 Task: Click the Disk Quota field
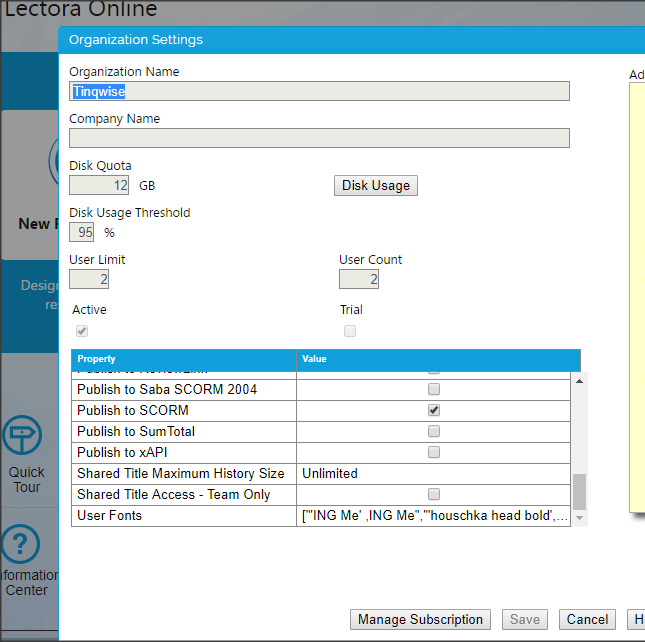(x=99, y=185)
